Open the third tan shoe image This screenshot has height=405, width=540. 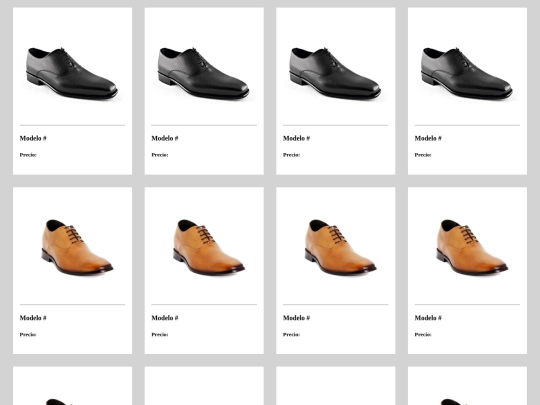(x=340, y=247)
